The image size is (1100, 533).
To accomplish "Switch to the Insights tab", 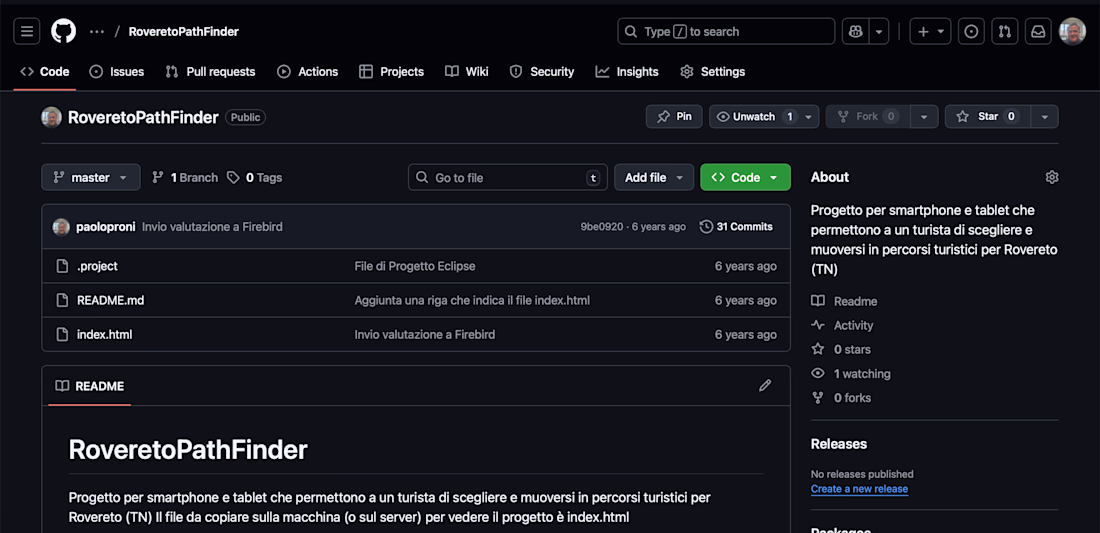I will pos(627,72).
